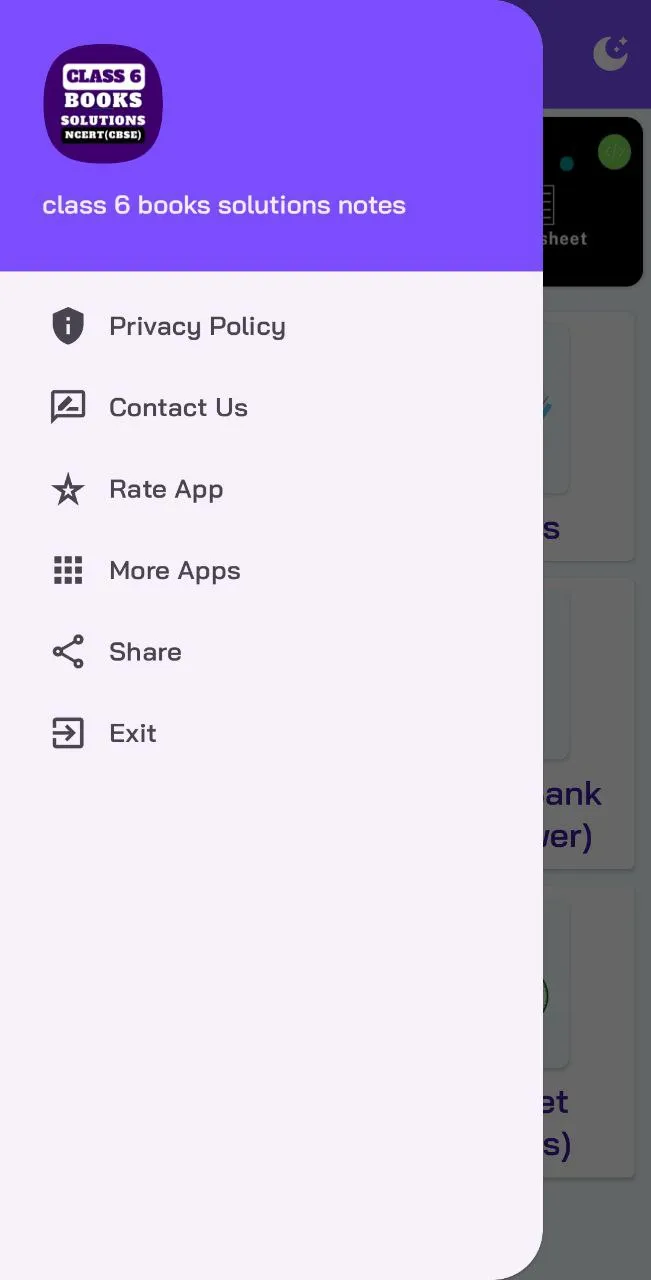Choose the Rate App text label

166,489
